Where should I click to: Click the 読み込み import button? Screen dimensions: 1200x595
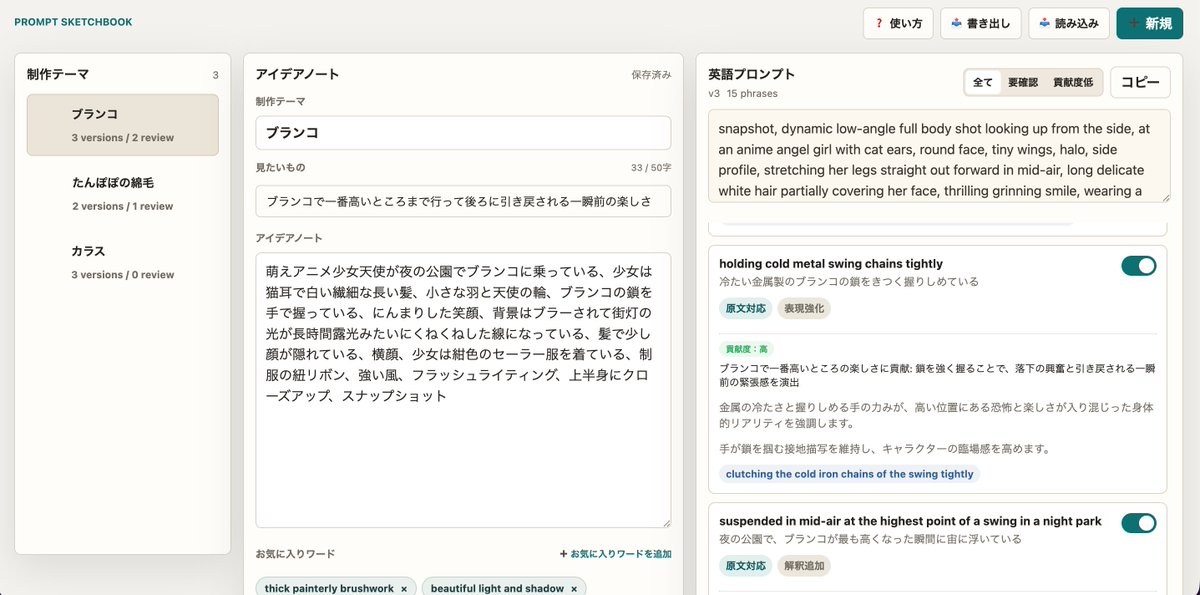1069,23
